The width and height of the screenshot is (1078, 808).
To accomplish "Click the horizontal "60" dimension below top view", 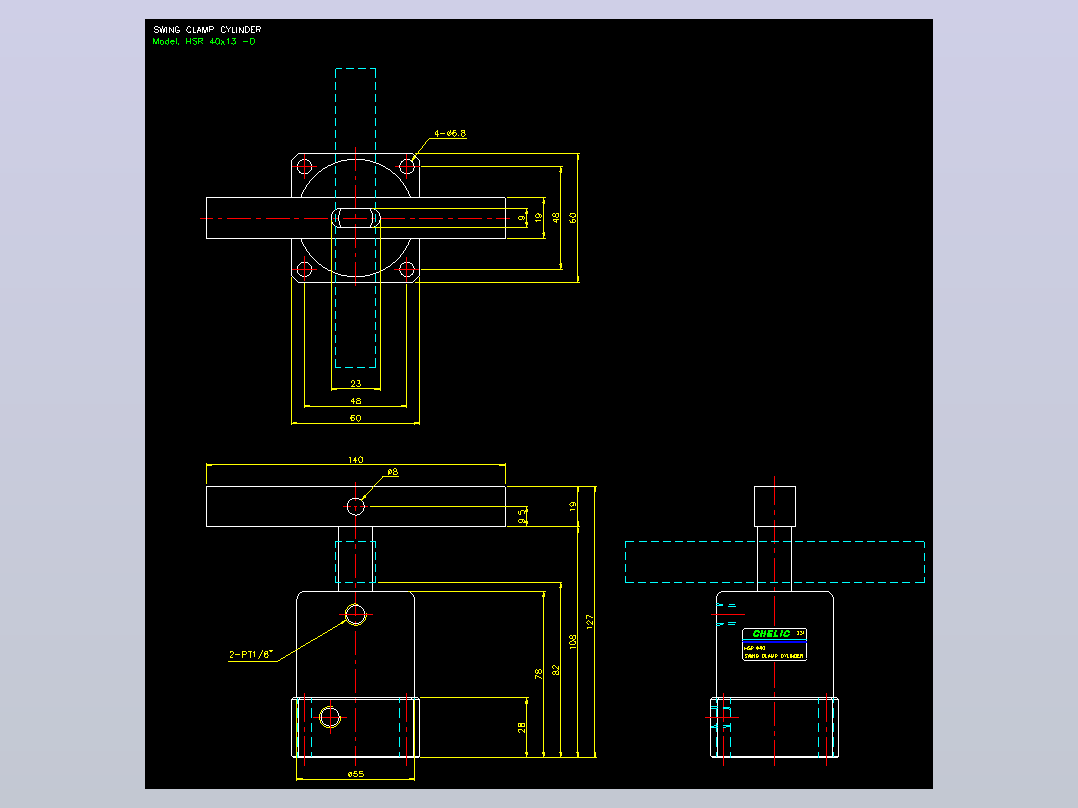I will (355, 418).
